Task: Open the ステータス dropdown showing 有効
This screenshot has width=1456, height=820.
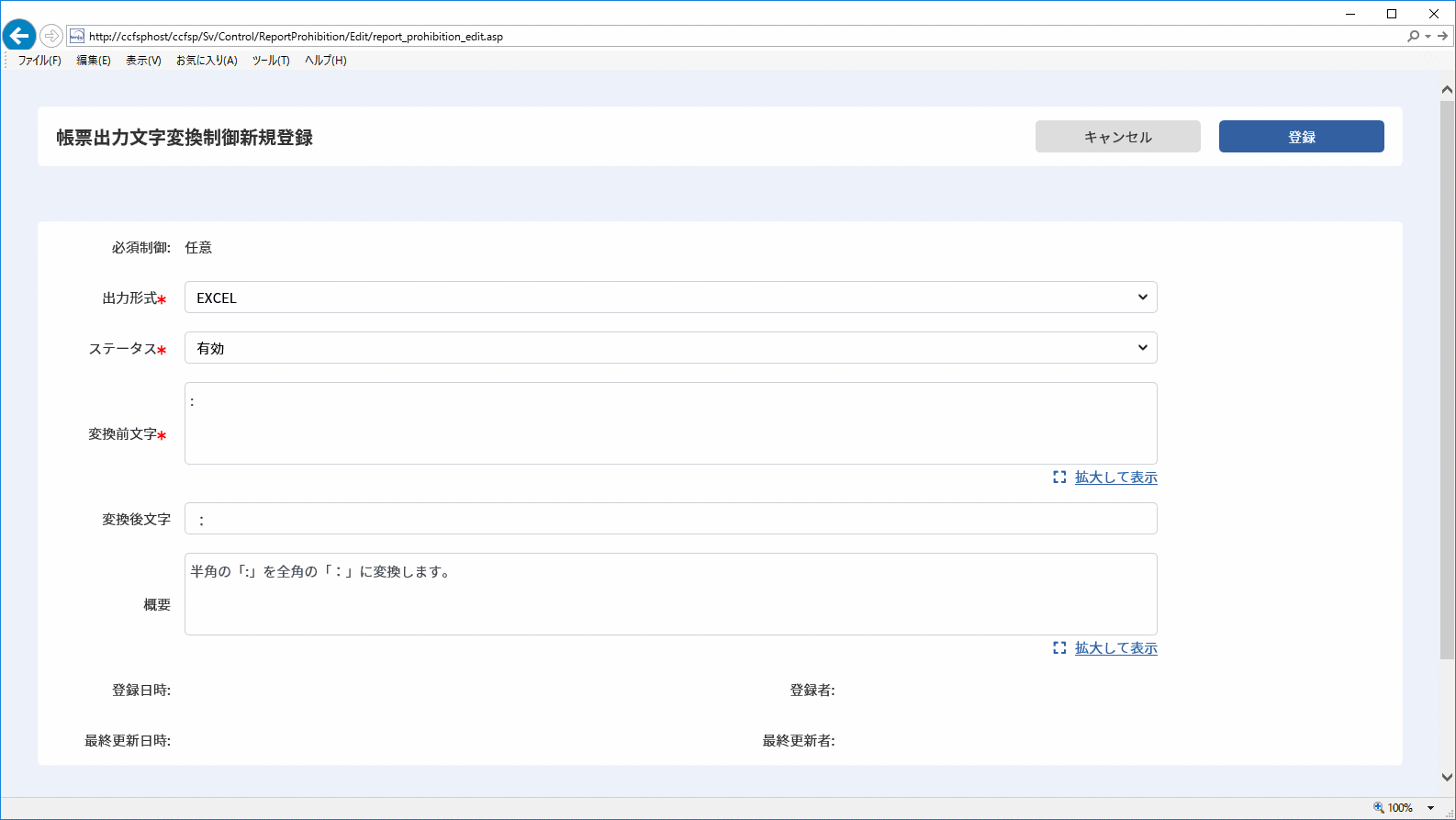Action: pyautogui.click(x=671, y=348)
